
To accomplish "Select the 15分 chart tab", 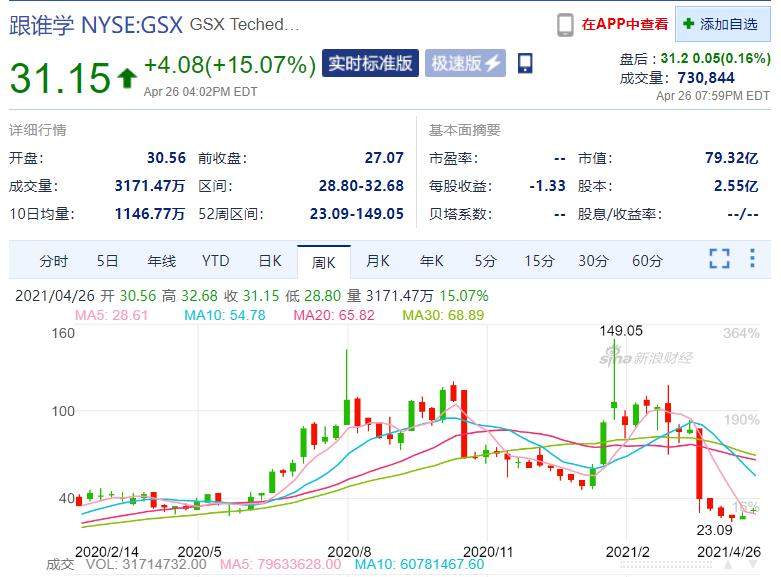I will point(539,261).
